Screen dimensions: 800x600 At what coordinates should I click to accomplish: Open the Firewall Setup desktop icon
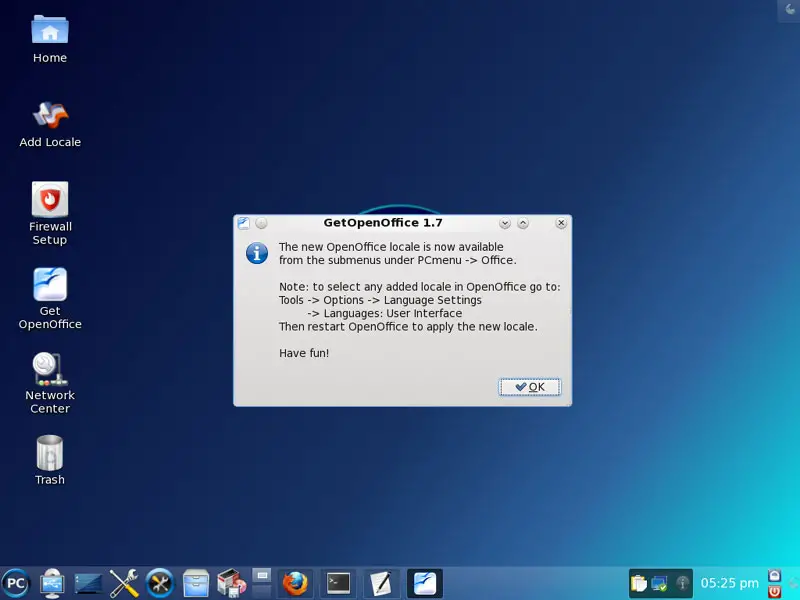tap(50, 214)
